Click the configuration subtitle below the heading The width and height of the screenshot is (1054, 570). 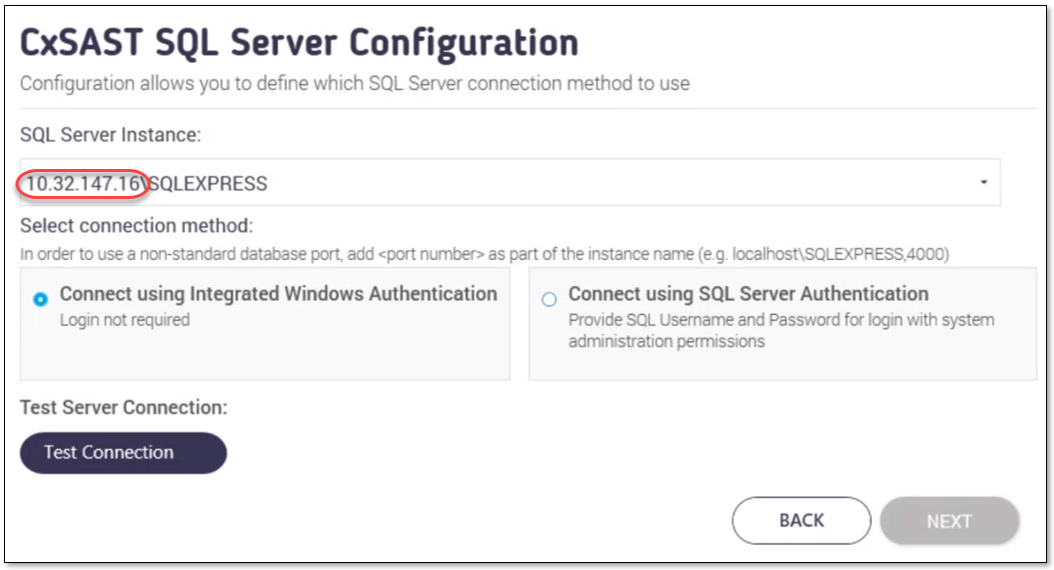tap(354, 83)
